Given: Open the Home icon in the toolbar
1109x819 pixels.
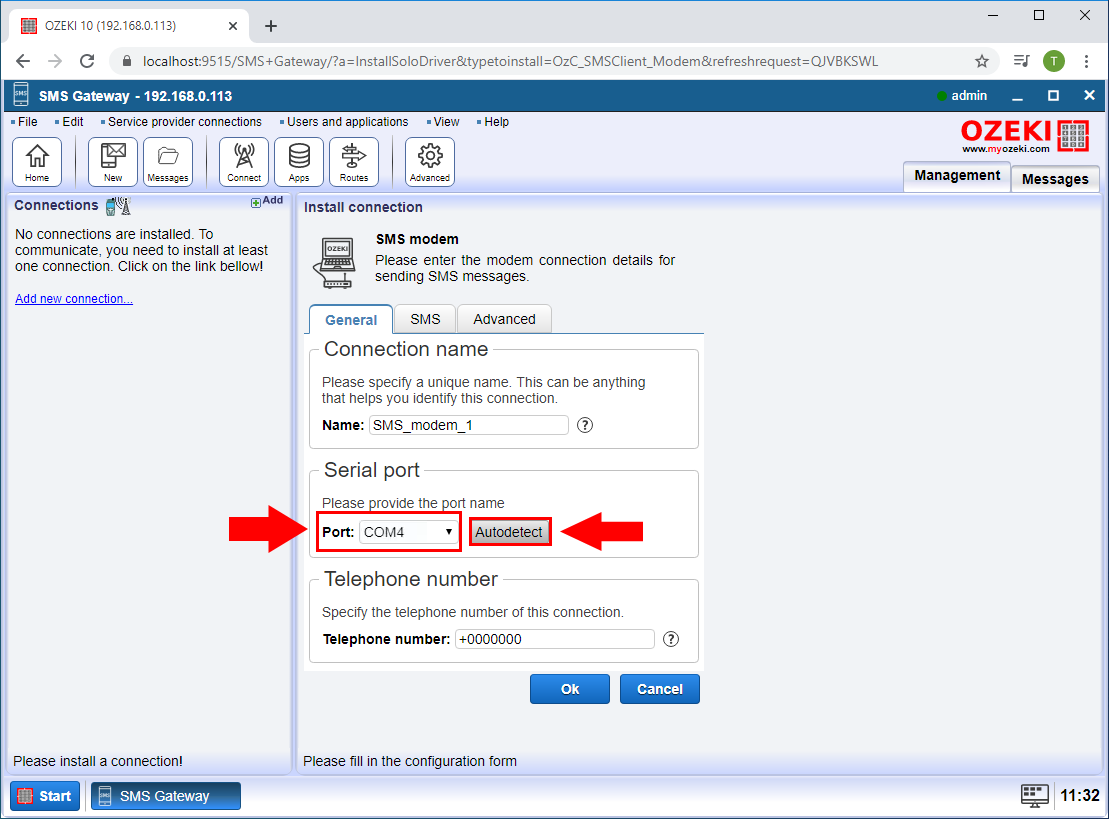Looking at the screenshot, I should click(x=37, y=161).
